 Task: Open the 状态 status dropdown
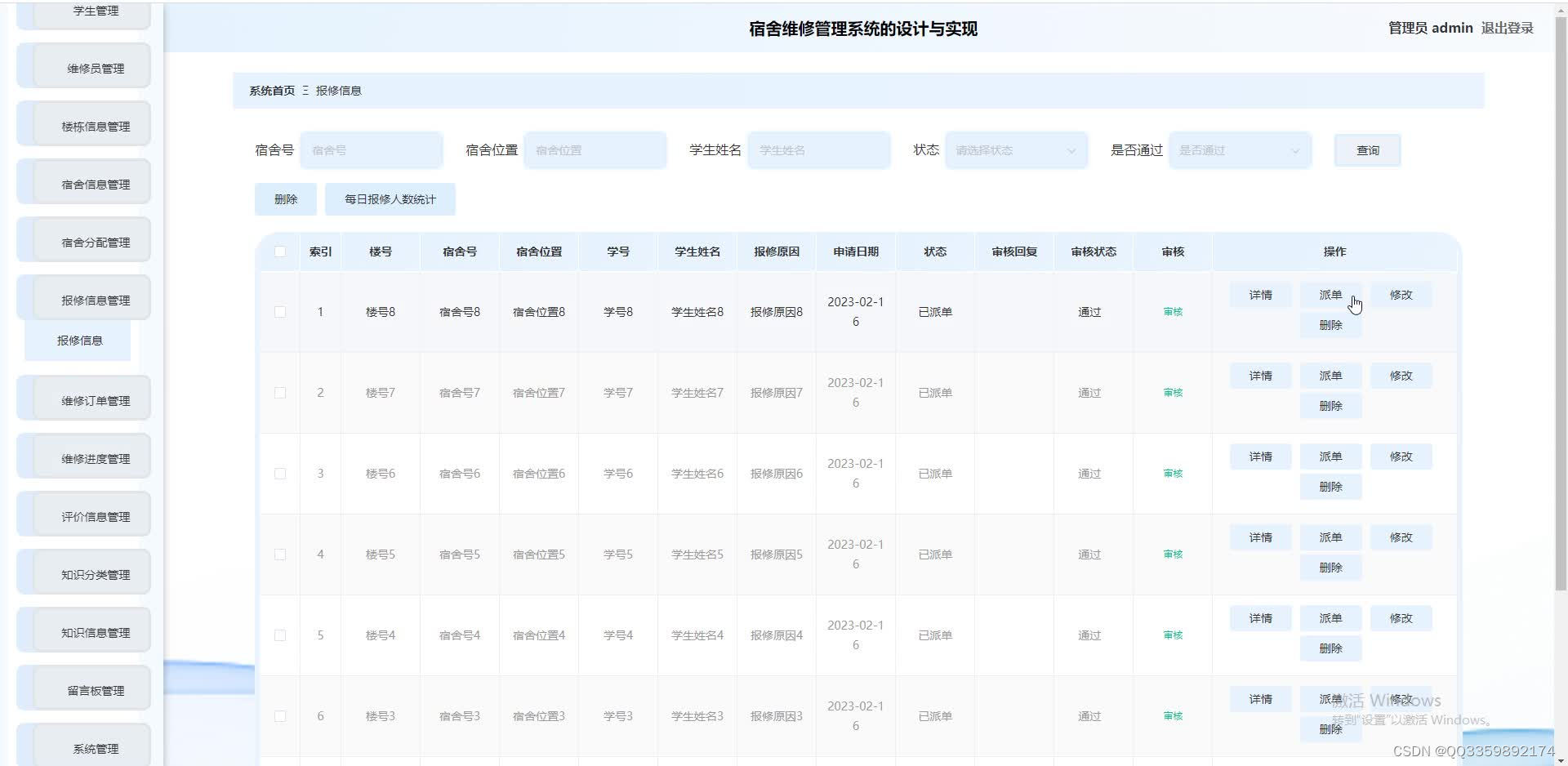pos(1016,150)
